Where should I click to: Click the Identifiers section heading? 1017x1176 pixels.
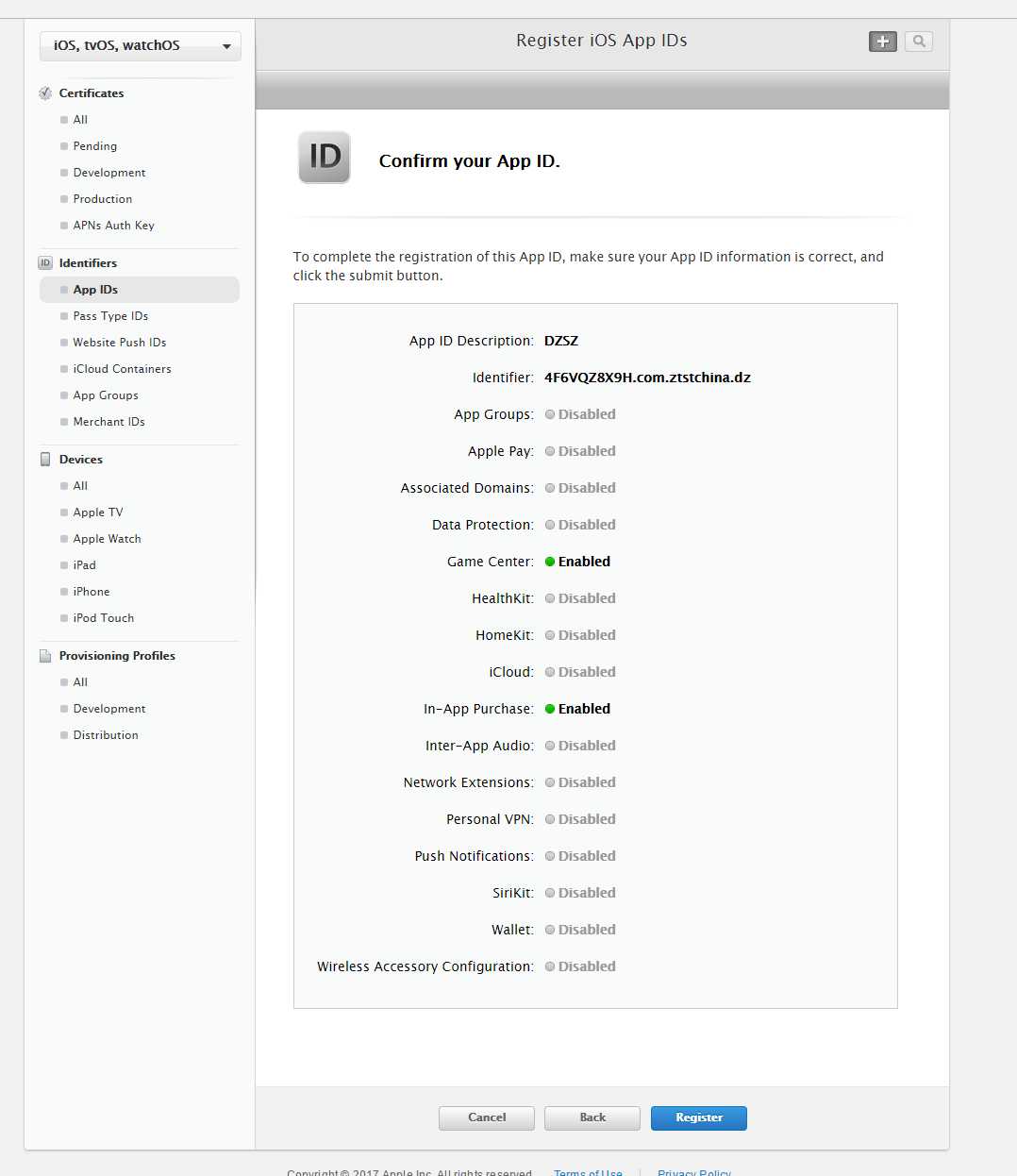tap(88, 263)
